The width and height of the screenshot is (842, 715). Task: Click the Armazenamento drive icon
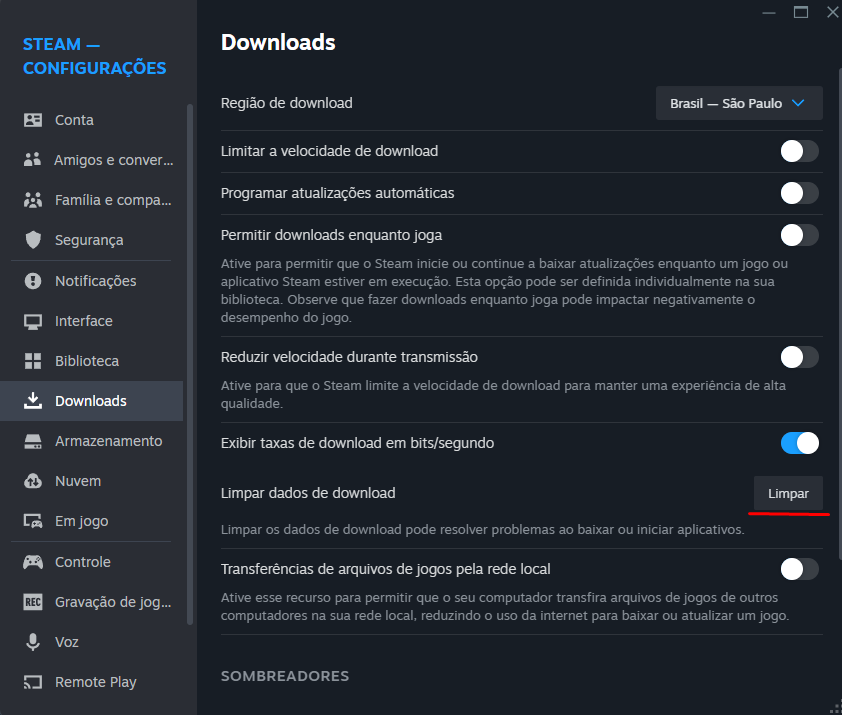click(33, 441)
